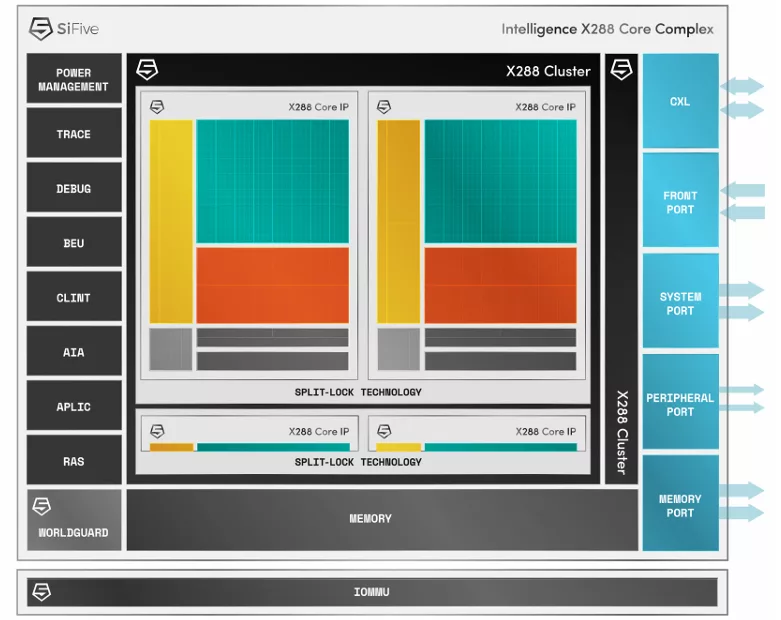Click the Front Port block
This screenshot has height=620, width=781.
[680, 201]
